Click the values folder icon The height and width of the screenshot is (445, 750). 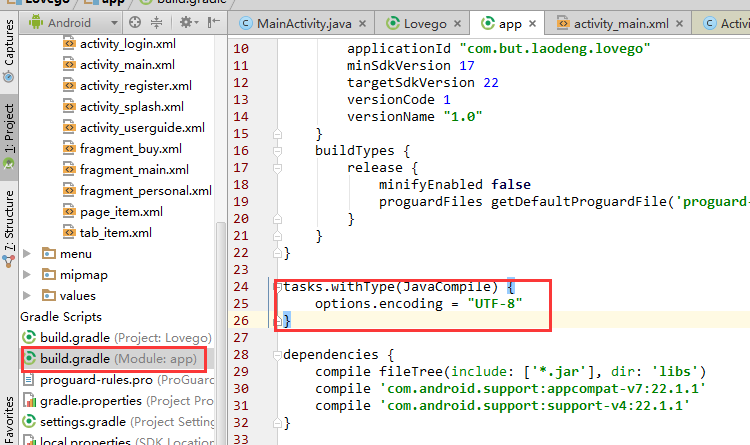click(49, 295)
